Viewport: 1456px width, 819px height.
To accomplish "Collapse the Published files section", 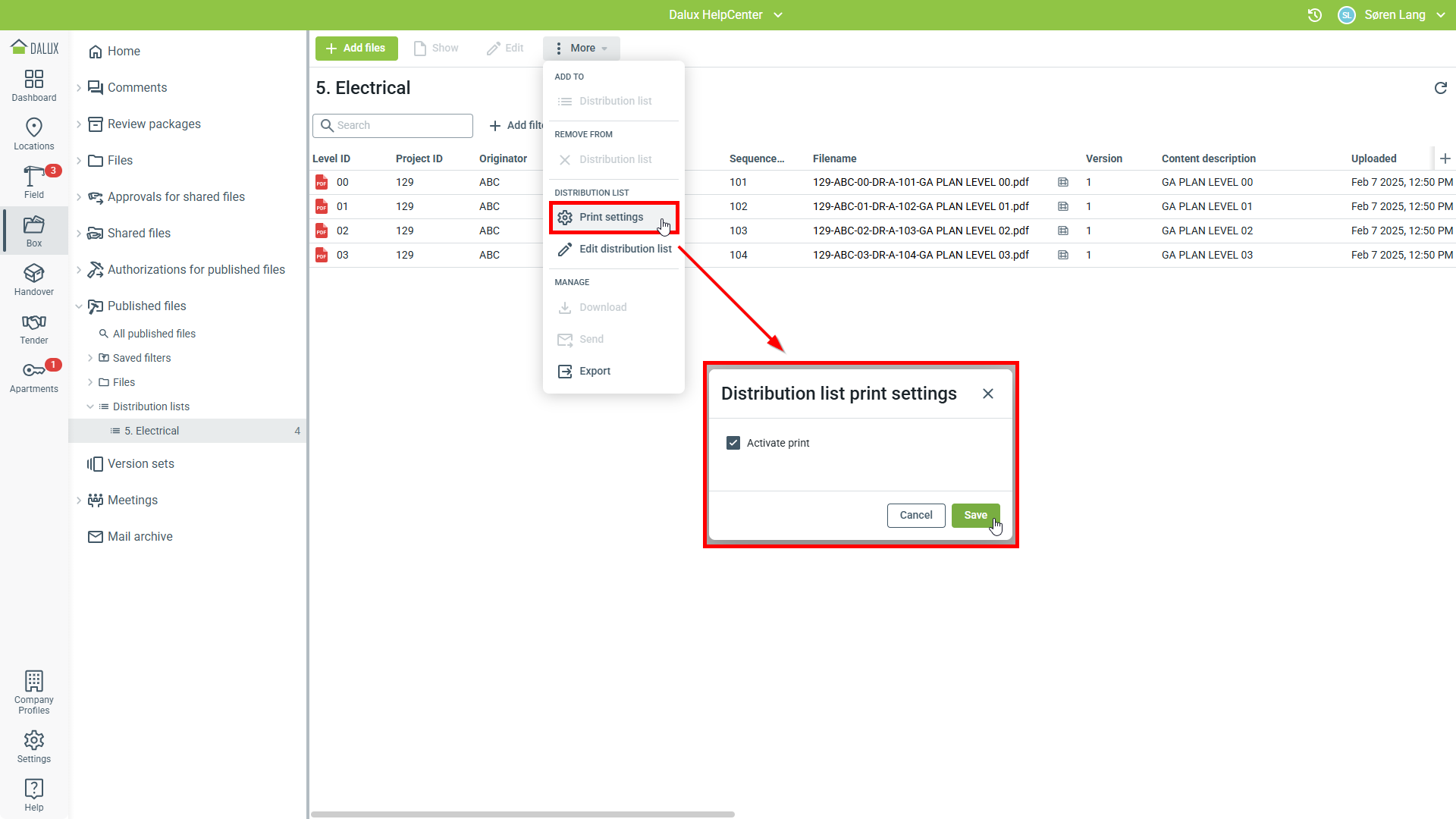I will coord(79,306).
